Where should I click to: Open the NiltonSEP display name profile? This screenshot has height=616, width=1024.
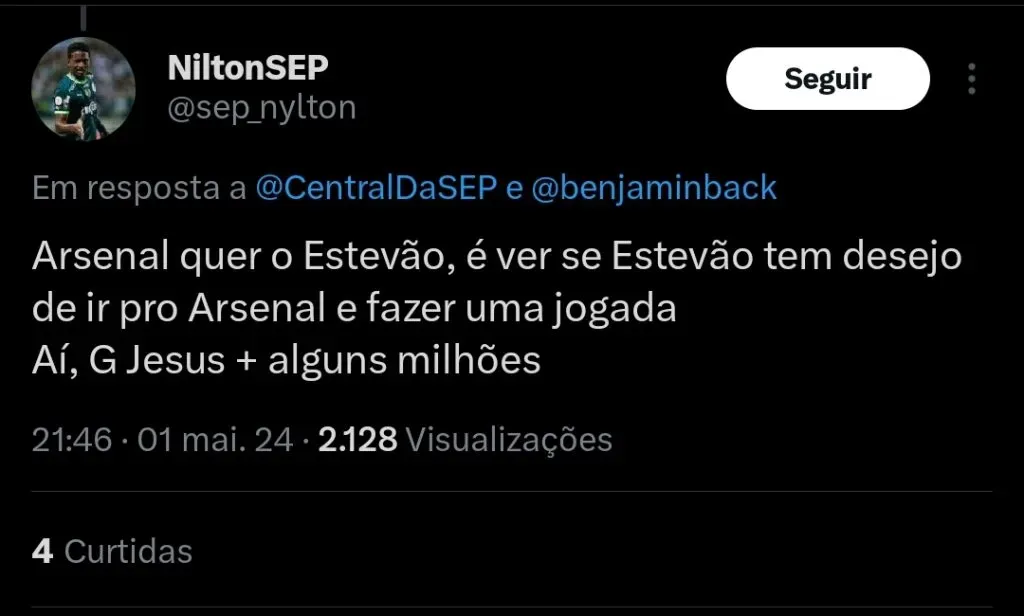(x=247, y=67)
